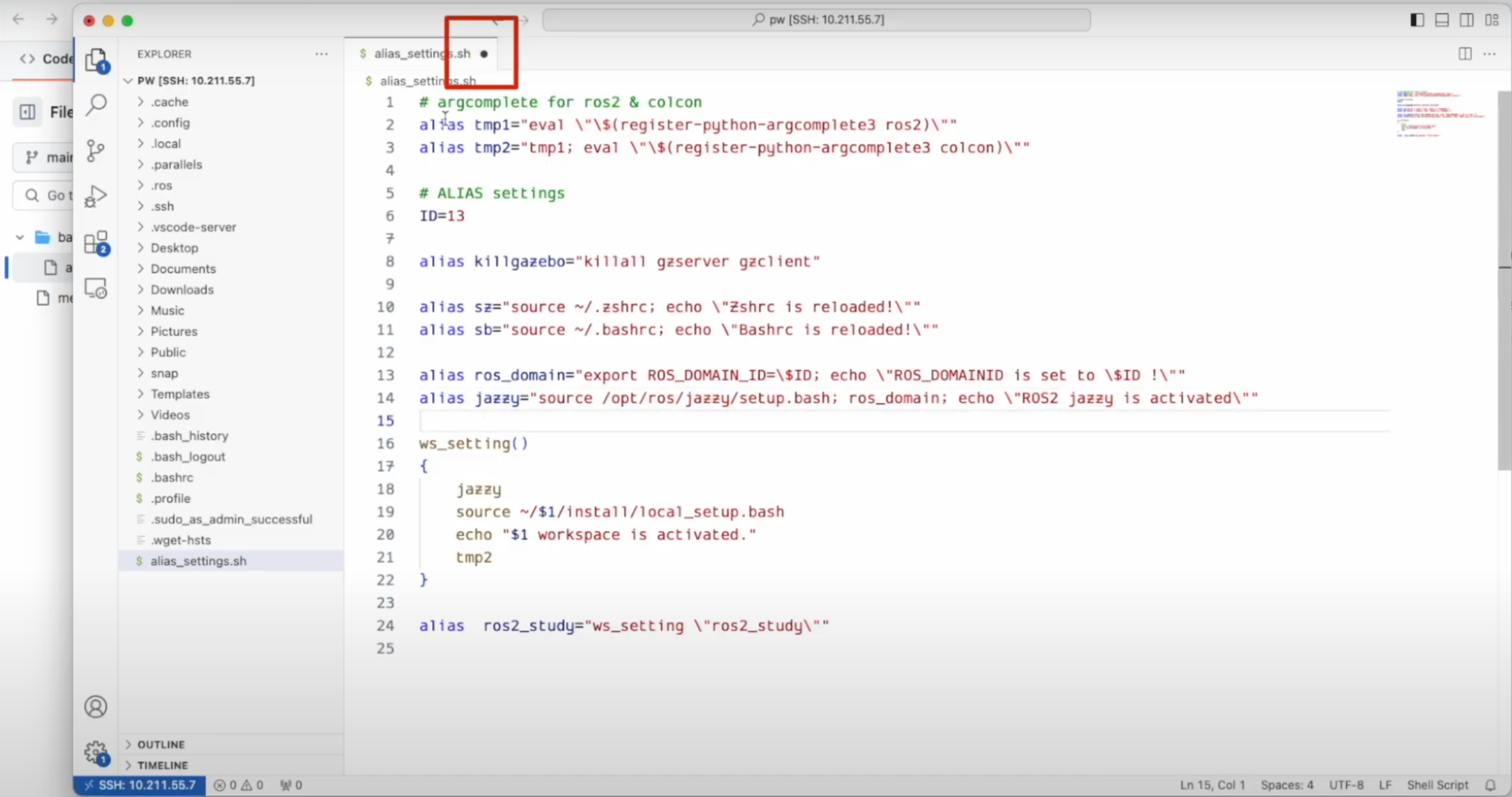Screen dimensions: 1512x797
Task: Open the Manage settings gear
Action: 96,752
